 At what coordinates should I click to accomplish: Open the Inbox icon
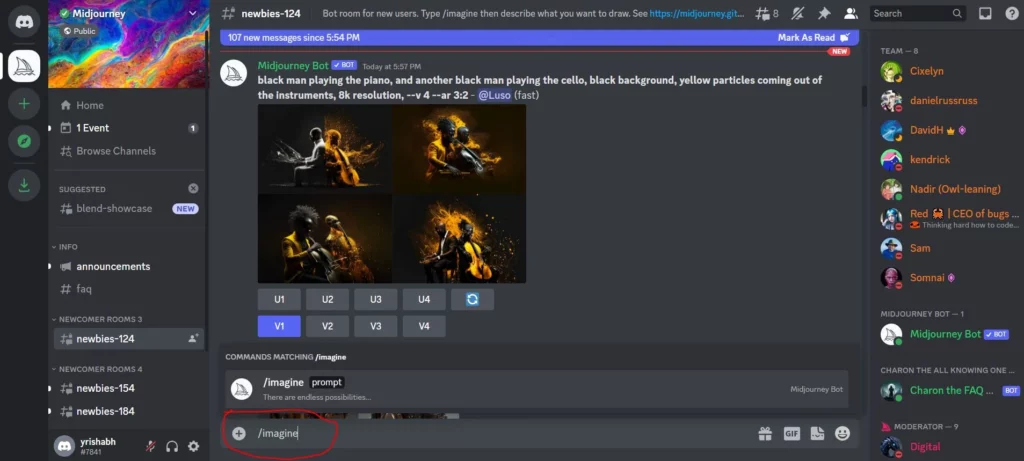click(985, 13)
